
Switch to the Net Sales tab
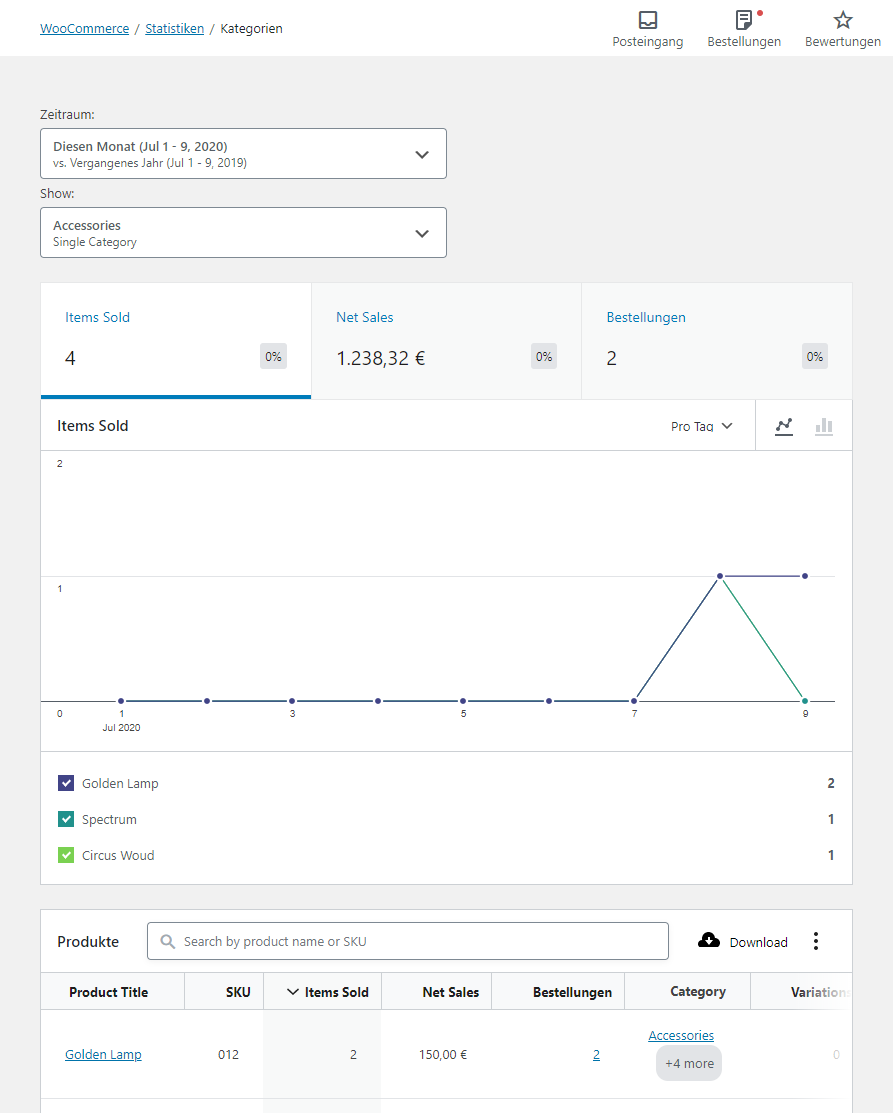click(x=445, y=340)
